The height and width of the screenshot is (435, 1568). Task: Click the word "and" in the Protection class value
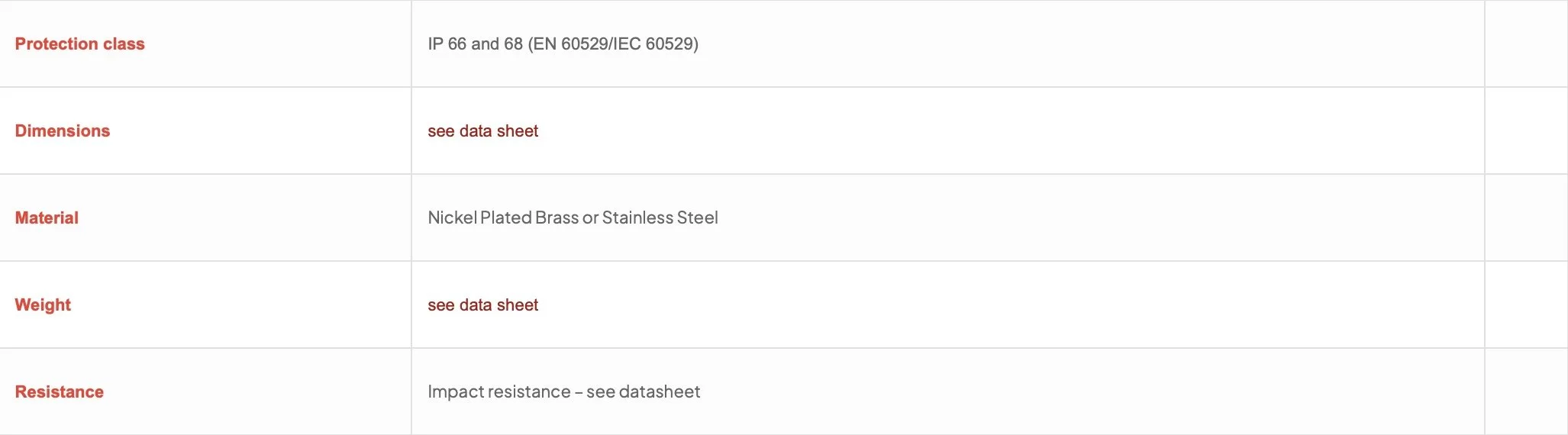coord(485,44)
